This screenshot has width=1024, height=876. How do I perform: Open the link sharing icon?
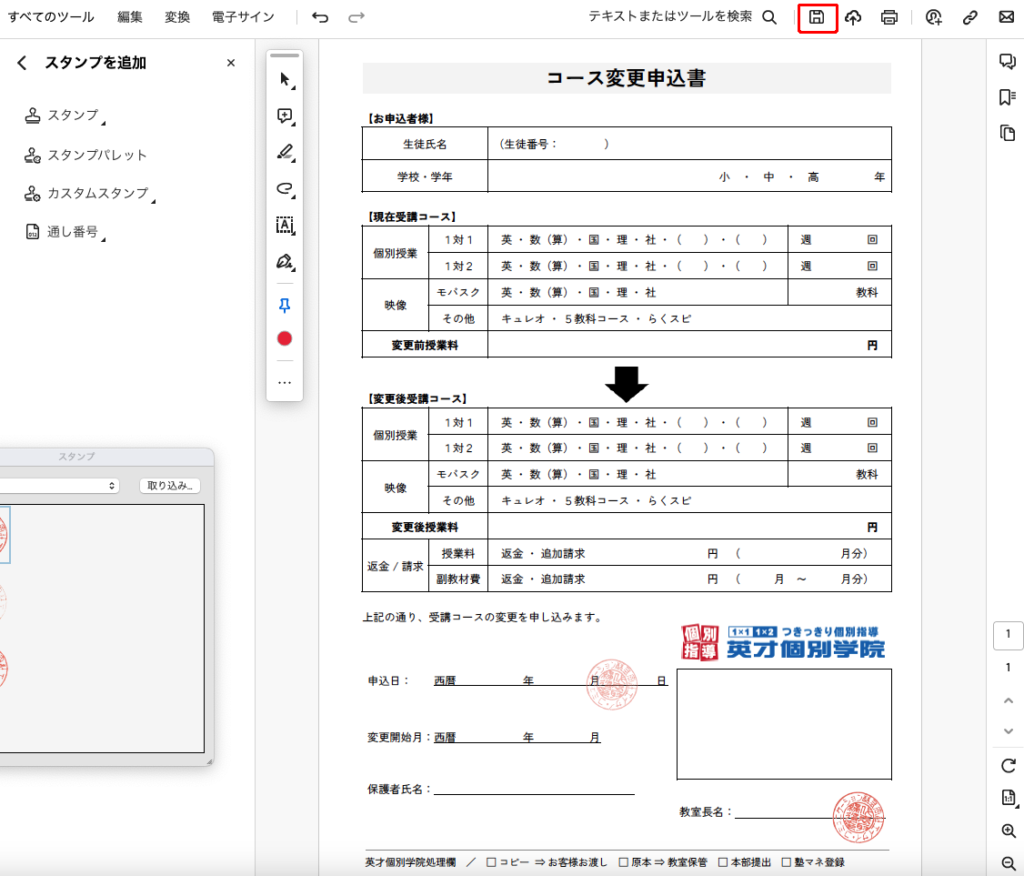969,17
